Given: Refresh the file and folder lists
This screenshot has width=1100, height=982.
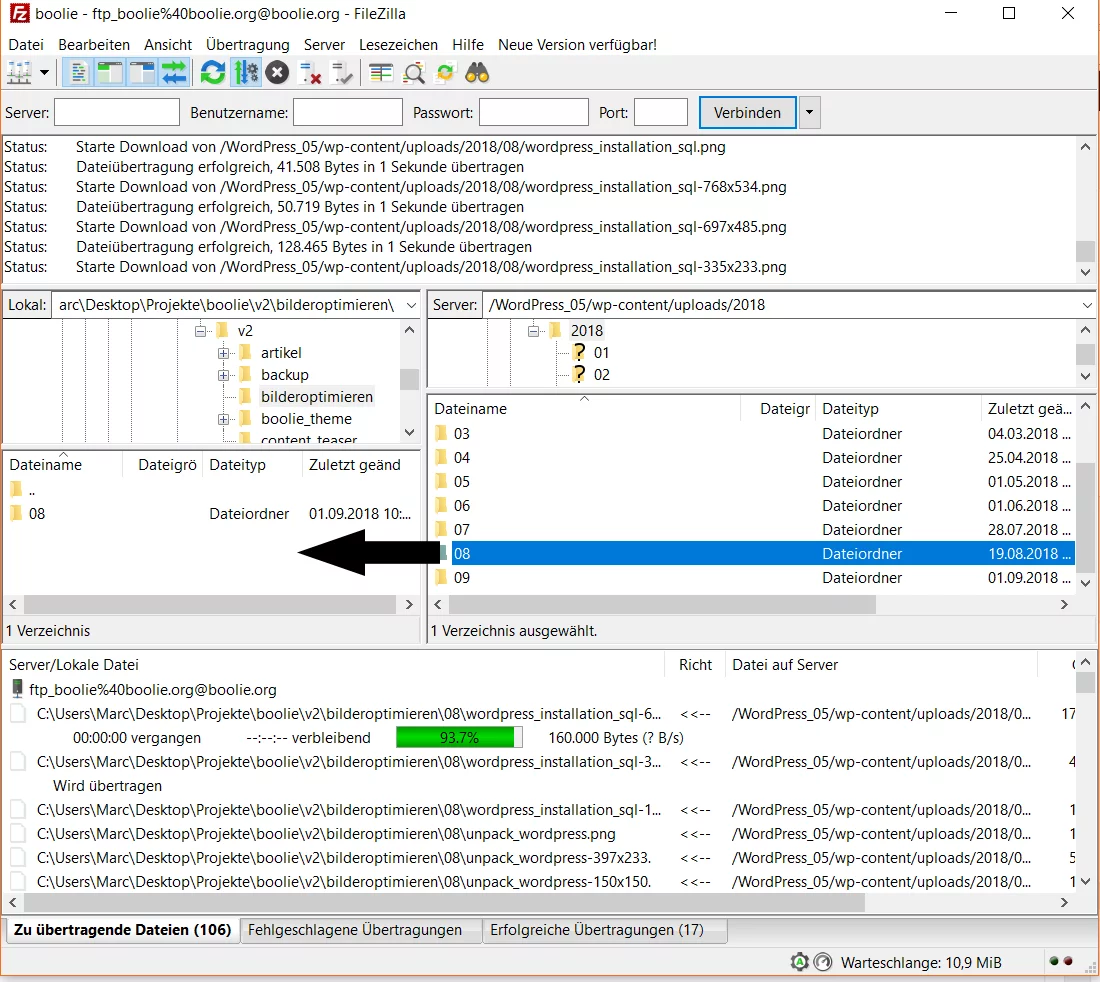Looking at the screenshot, I should tap(213, 72).
